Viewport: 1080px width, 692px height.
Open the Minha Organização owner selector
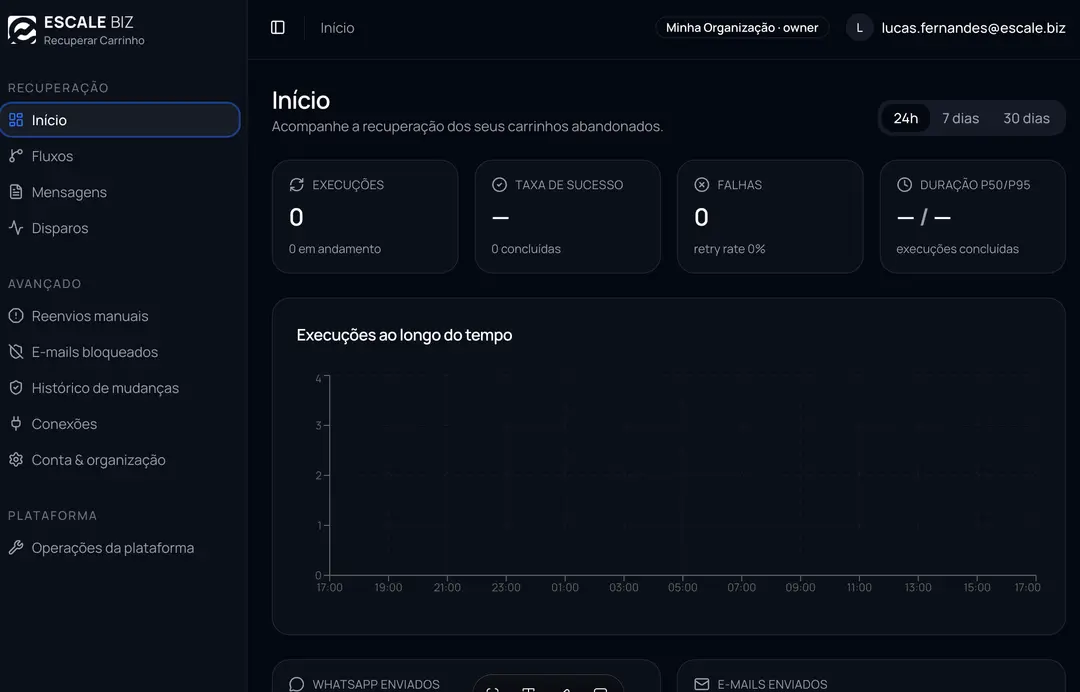click(x=742, y=28)
